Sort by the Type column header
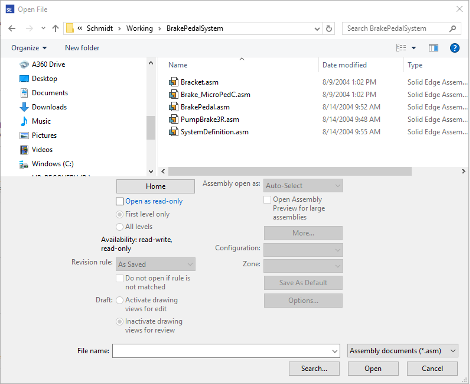The image size is (470, 384). [x=415, y=65]
